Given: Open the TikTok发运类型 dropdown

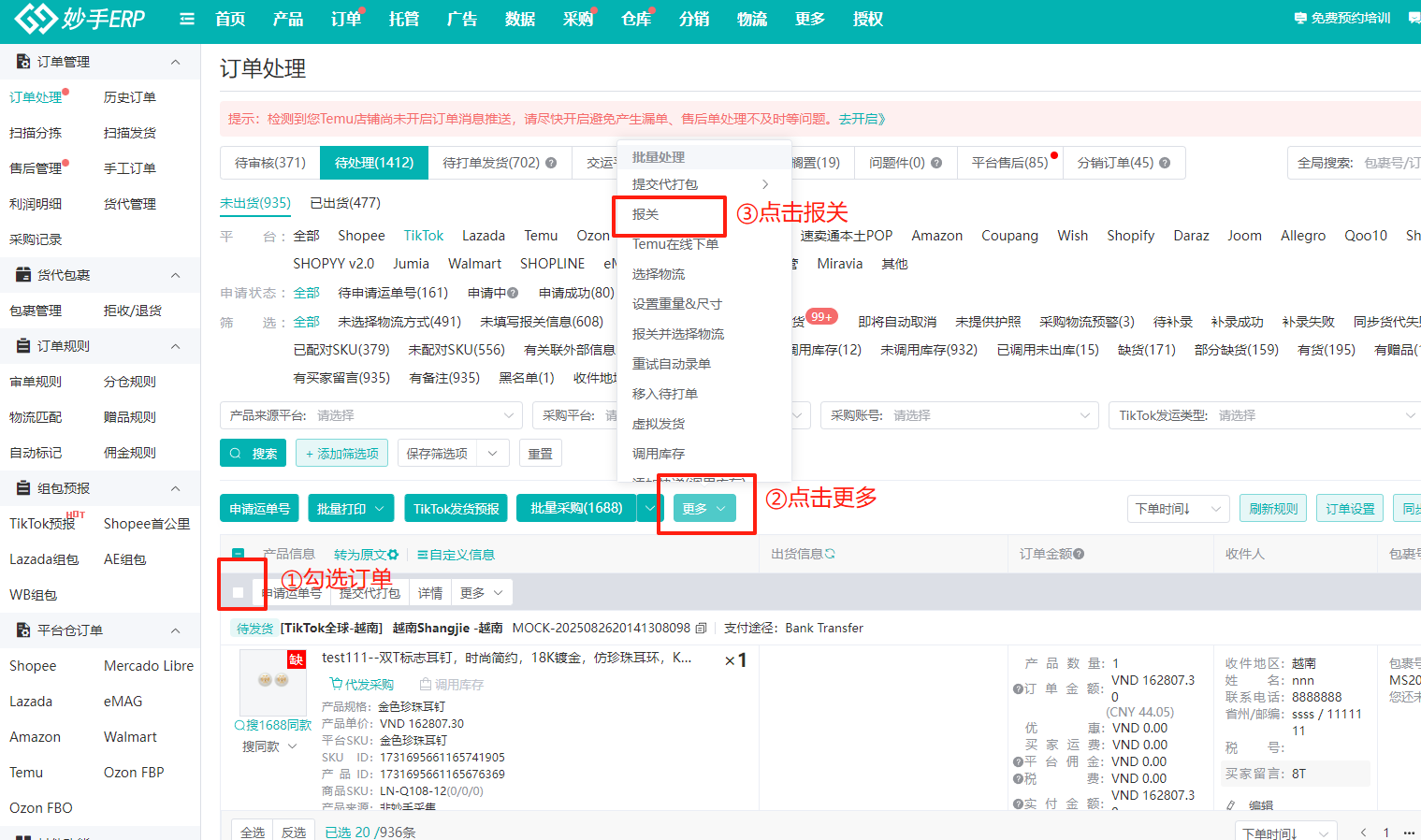Looking at the screenshot, I should click(1265, 415).
